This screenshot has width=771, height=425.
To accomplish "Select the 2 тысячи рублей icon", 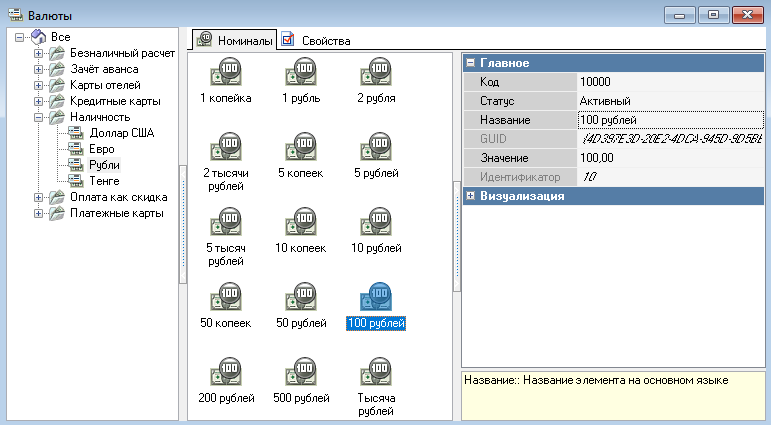I will coord(225,148).
